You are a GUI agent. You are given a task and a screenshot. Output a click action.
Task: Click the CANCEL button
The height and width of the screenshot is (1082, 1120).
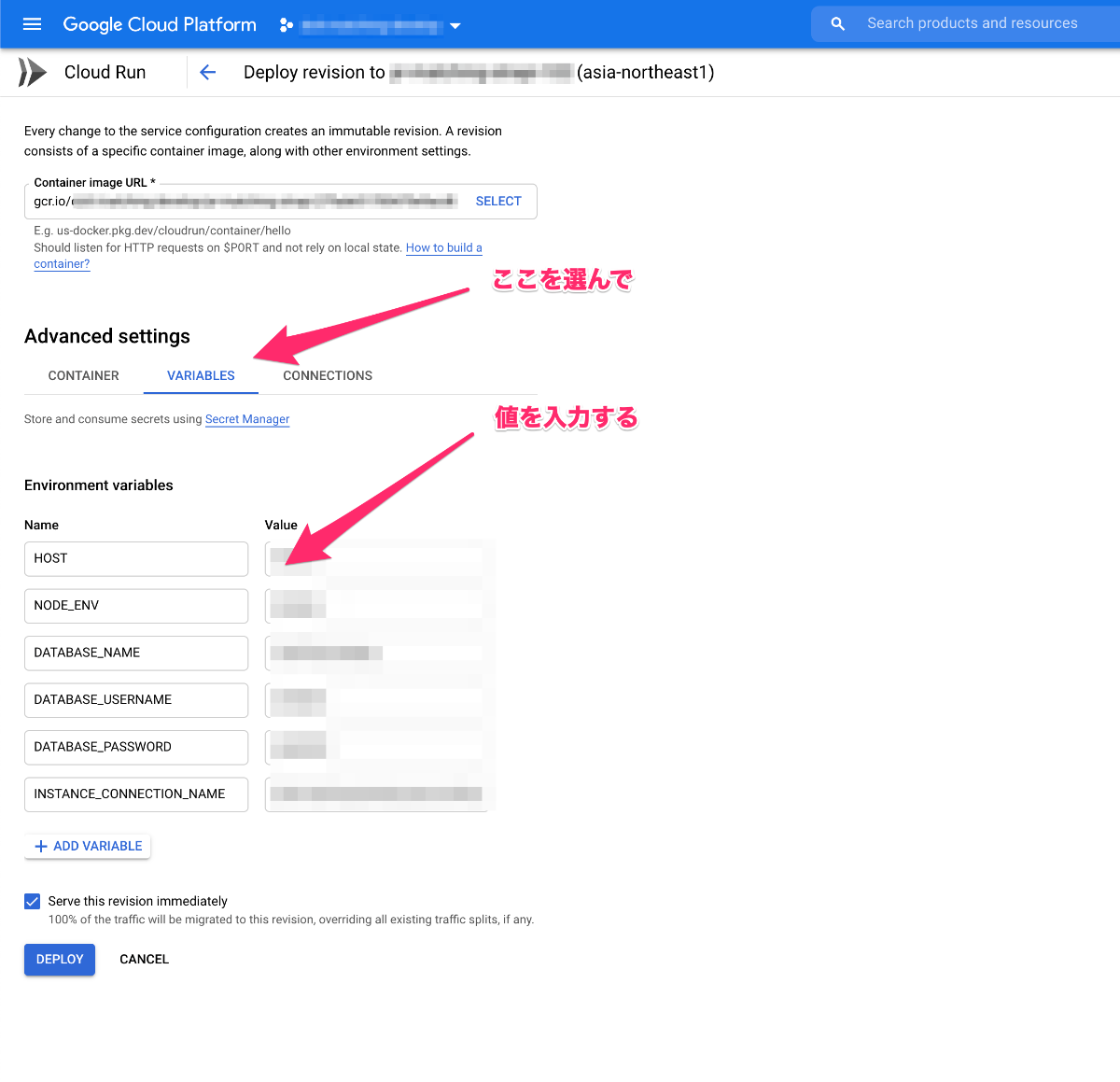(x=145, y=960)
